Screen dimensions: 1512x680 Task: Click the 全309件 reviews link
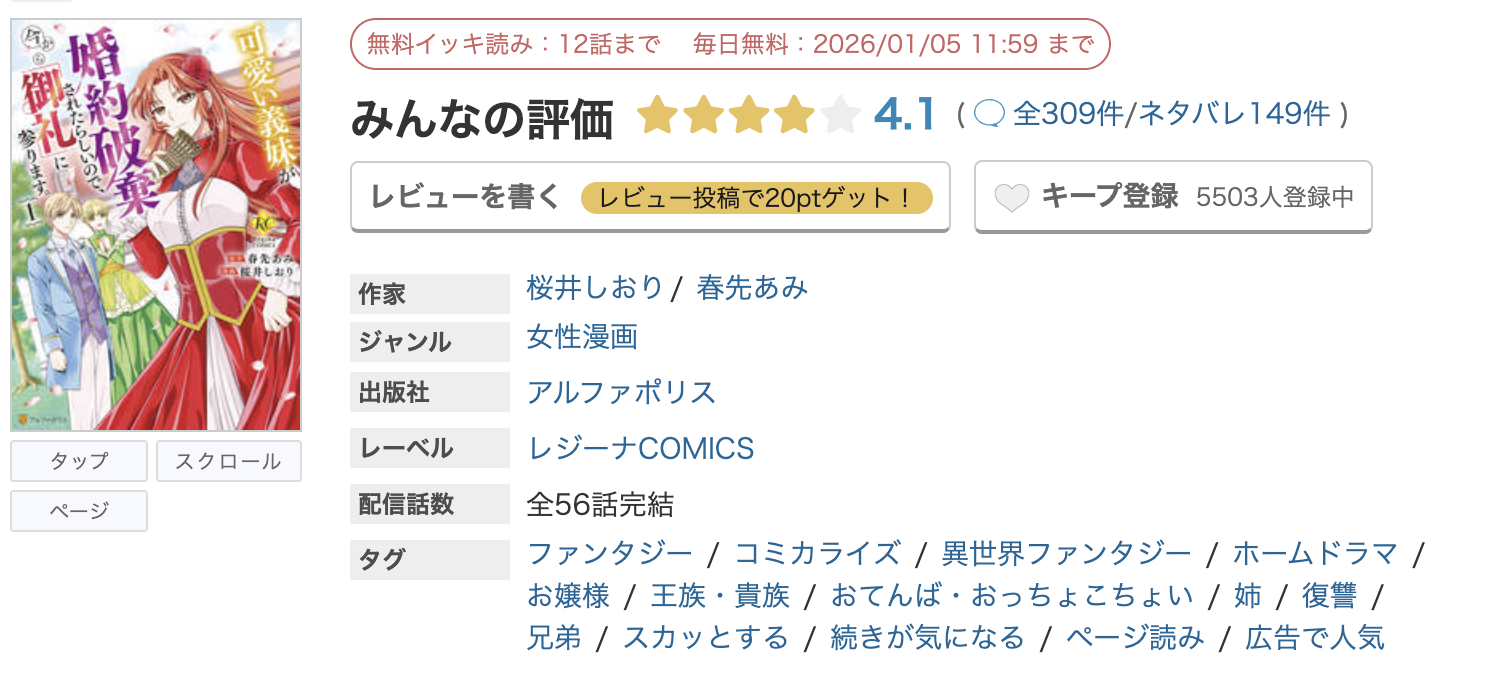1068,115
